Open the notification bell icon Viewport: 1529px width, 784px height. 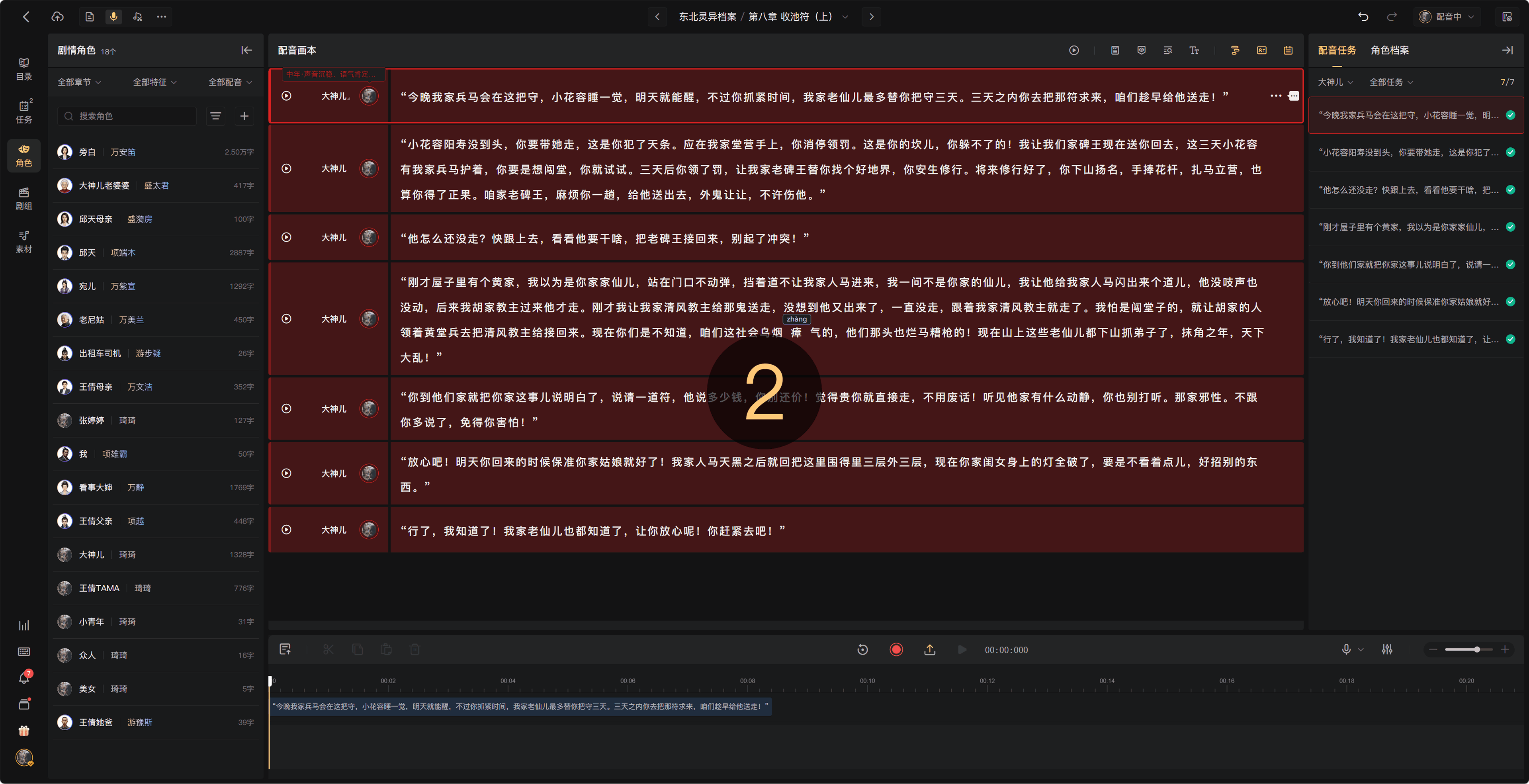(x=24, y=678)
